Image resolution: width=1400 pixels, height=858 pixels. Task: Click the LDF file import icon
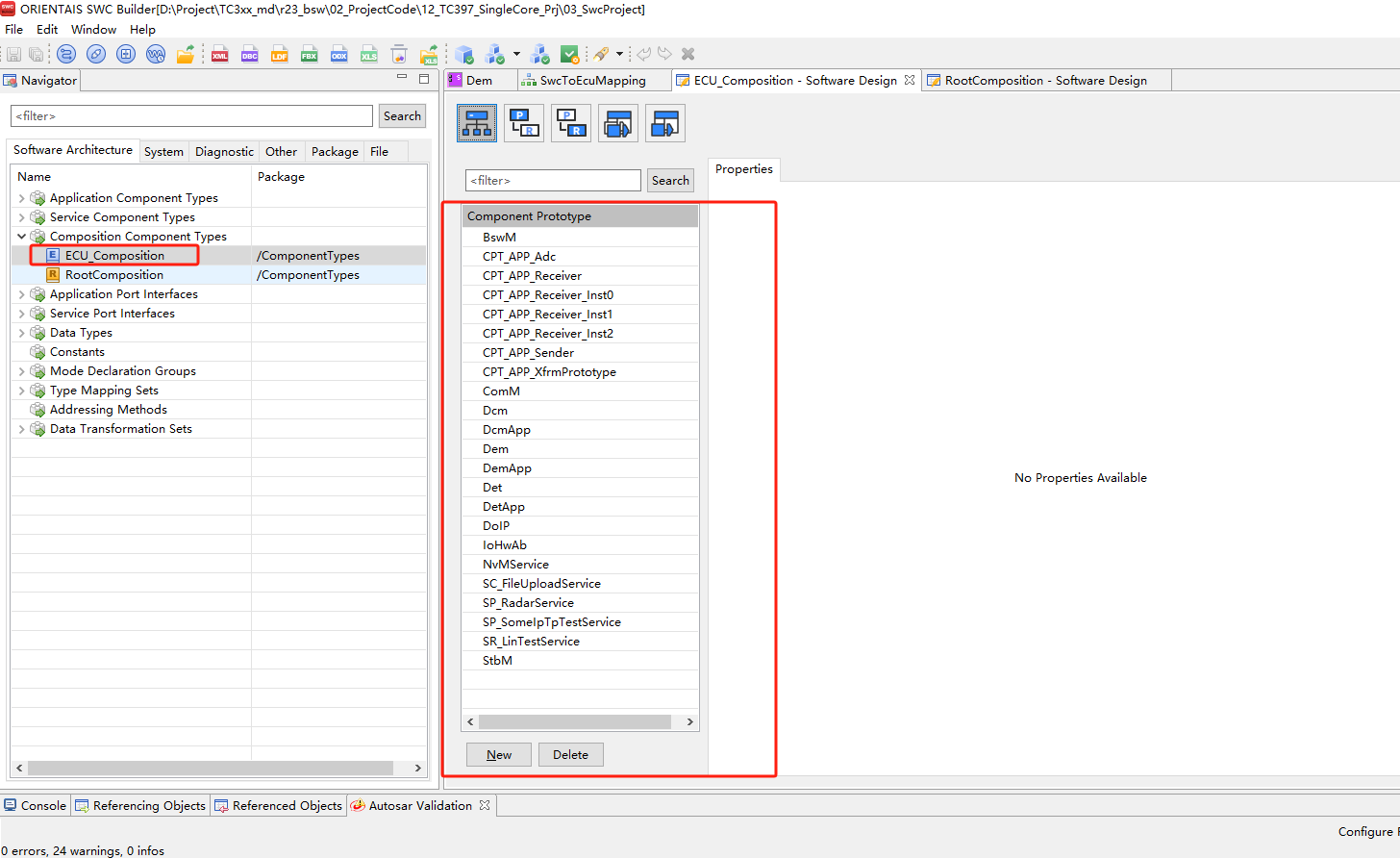[x=280, y=55]
